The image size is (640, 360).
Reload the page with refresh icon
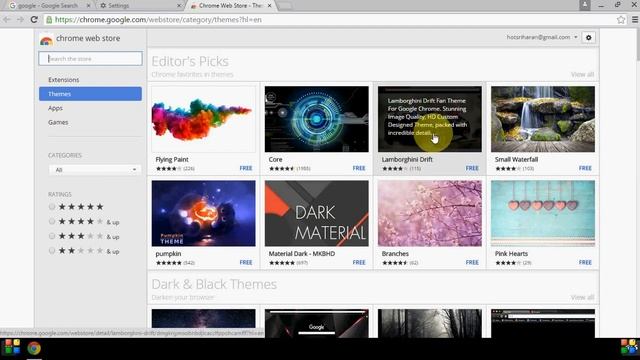click(34, 20)
